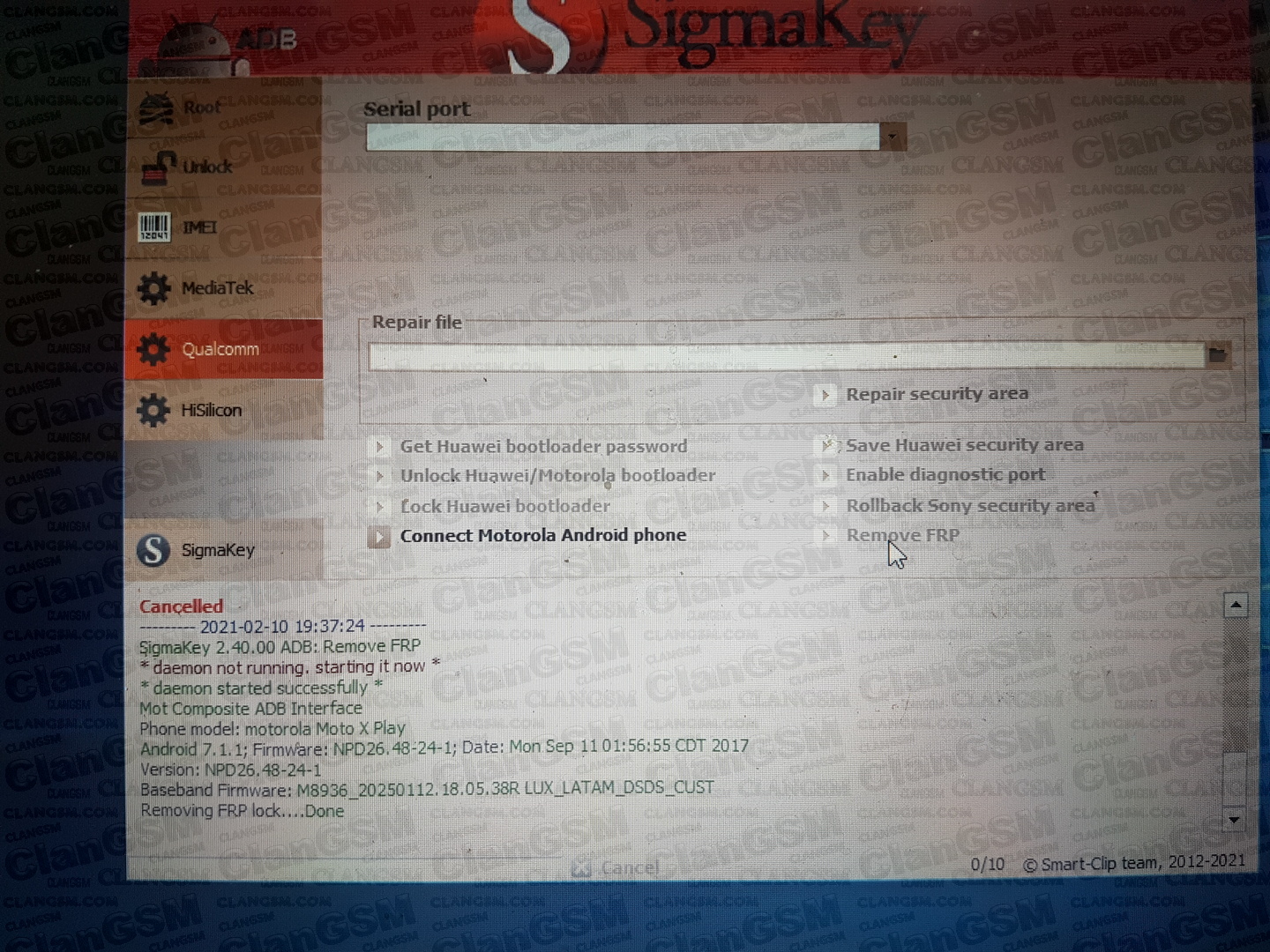Click Repair security area button

937,394
